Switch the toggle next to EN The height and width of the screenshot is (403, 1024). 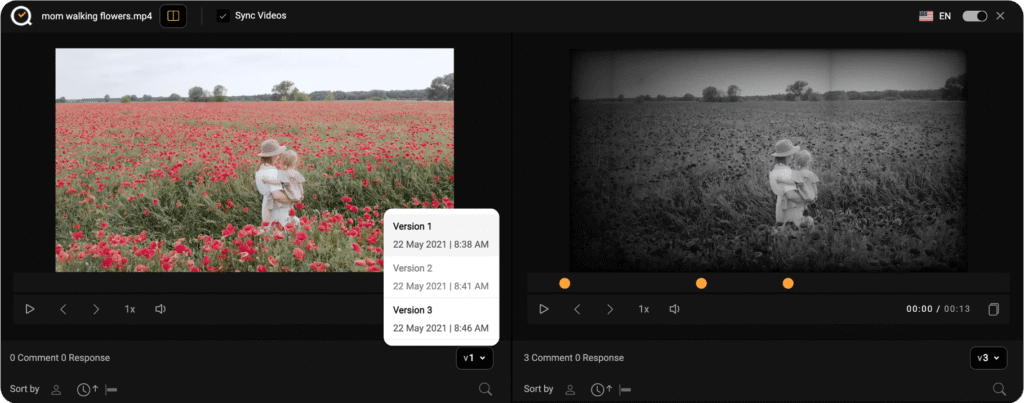pos(974,16)
